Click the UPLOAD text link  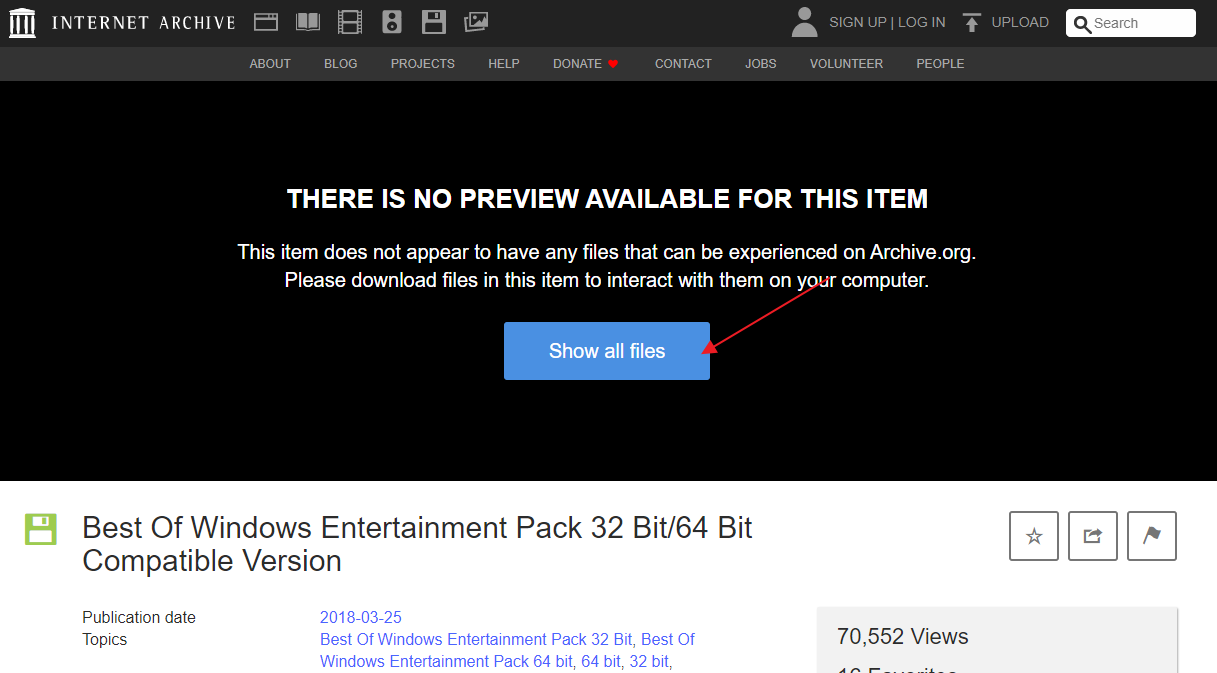coord(1020,22)
